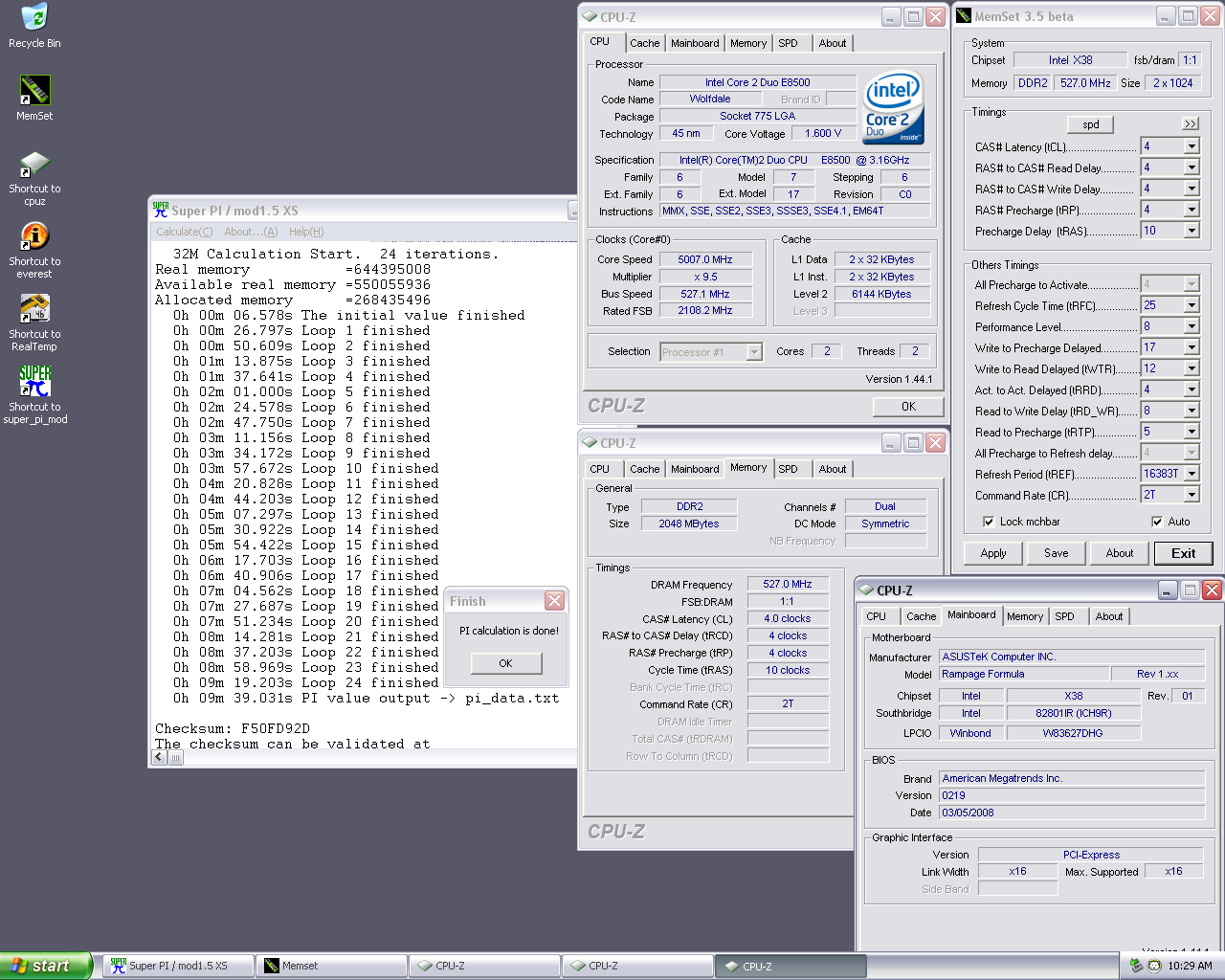The image size is (1225, 980).
Task: Close the Finish dialog with X
Action: [554, 600]
